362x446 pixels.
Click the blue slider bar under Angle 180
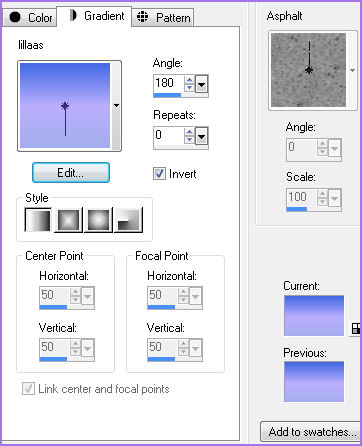(x=167, y=95)
